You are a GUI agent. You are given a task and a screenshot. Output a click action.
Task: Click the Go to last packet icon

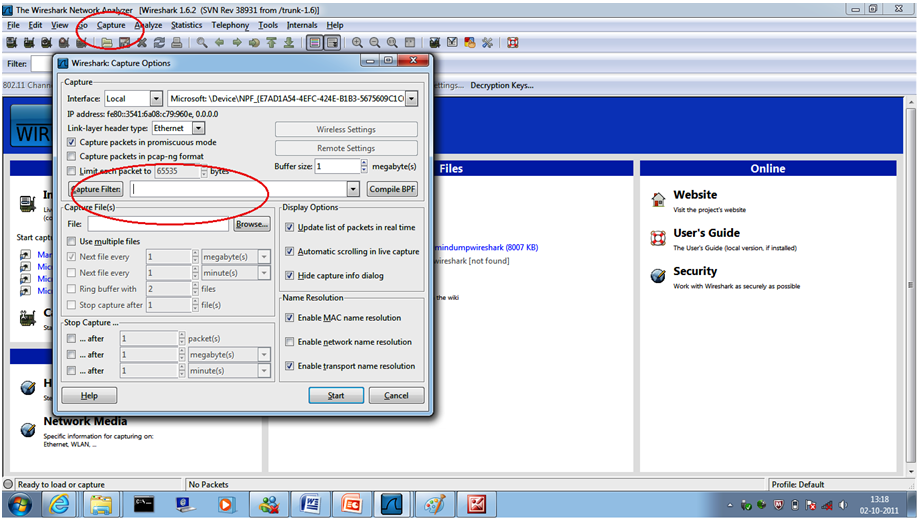pyautogui.click(x=289, y=43)
